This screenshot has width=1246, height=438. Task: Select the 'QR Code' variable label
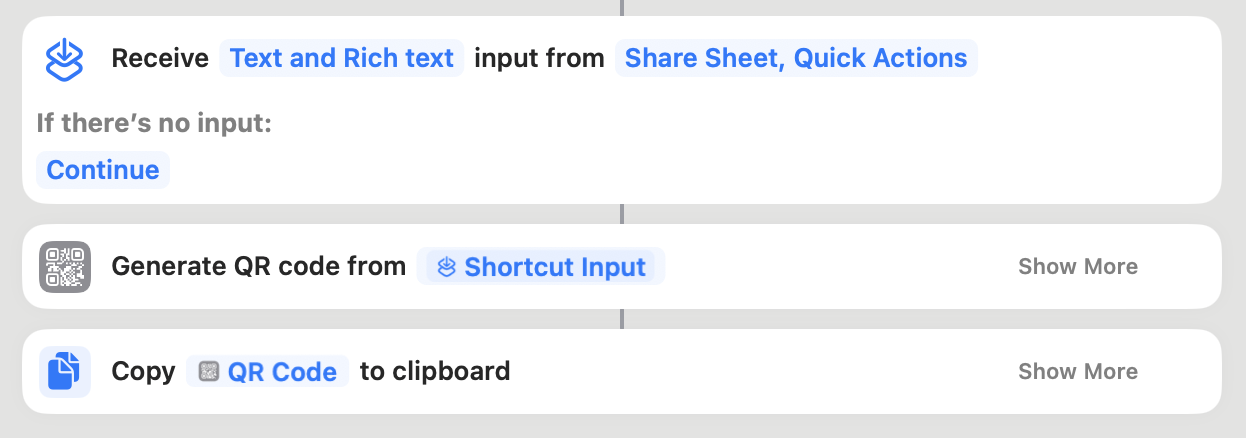click(x=282, y=372)
